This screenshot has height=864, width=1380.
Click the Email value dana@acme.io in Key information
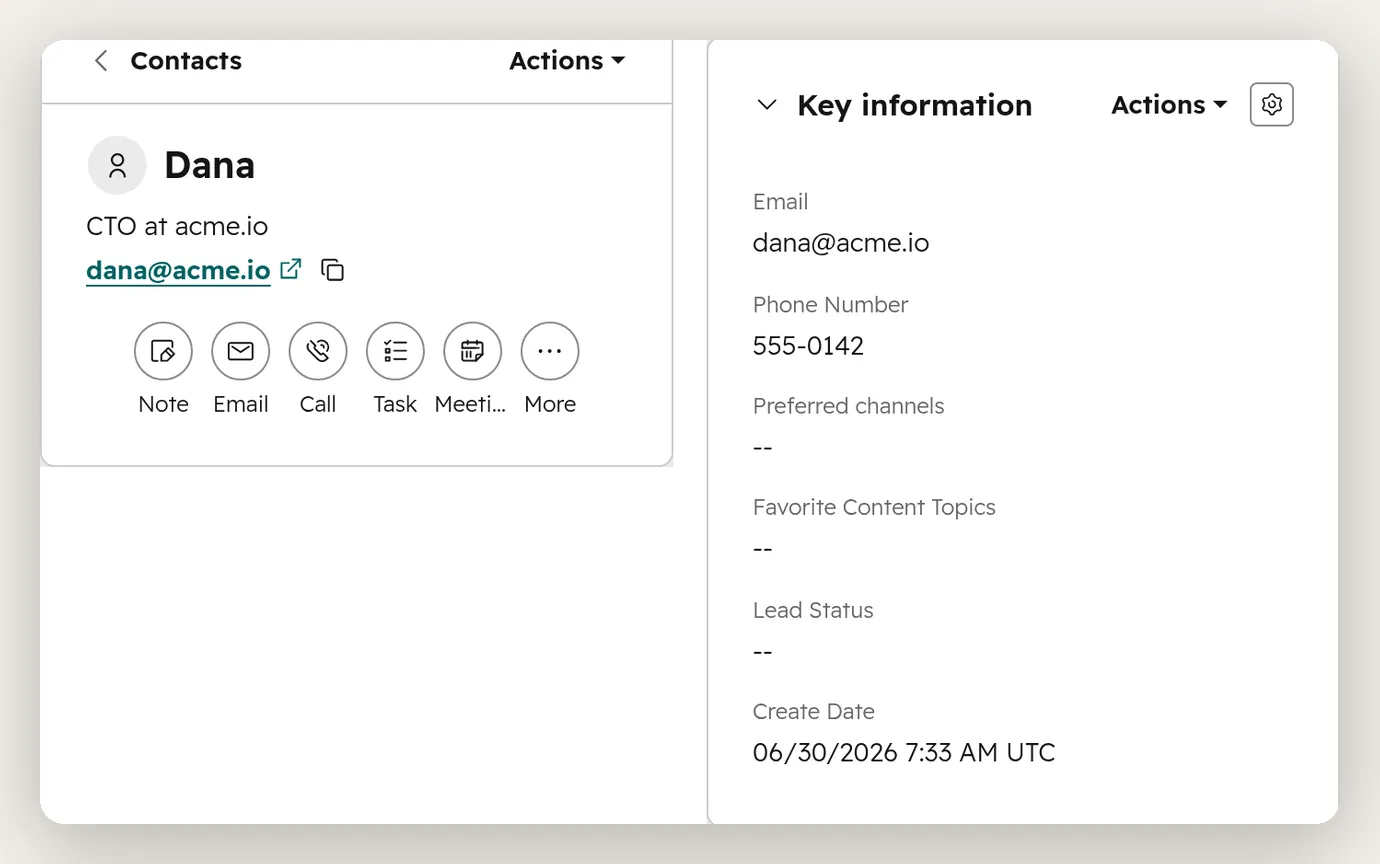click(841, 243)
